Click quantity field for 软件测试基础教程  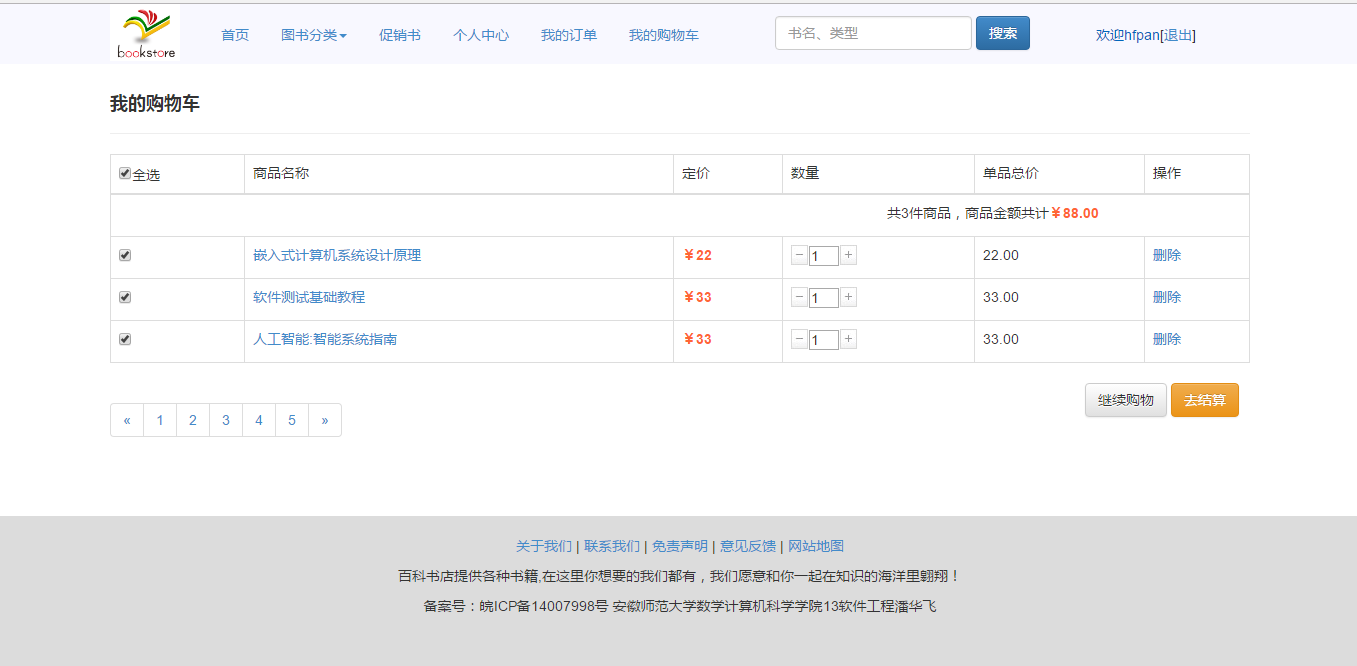point(824,298)
